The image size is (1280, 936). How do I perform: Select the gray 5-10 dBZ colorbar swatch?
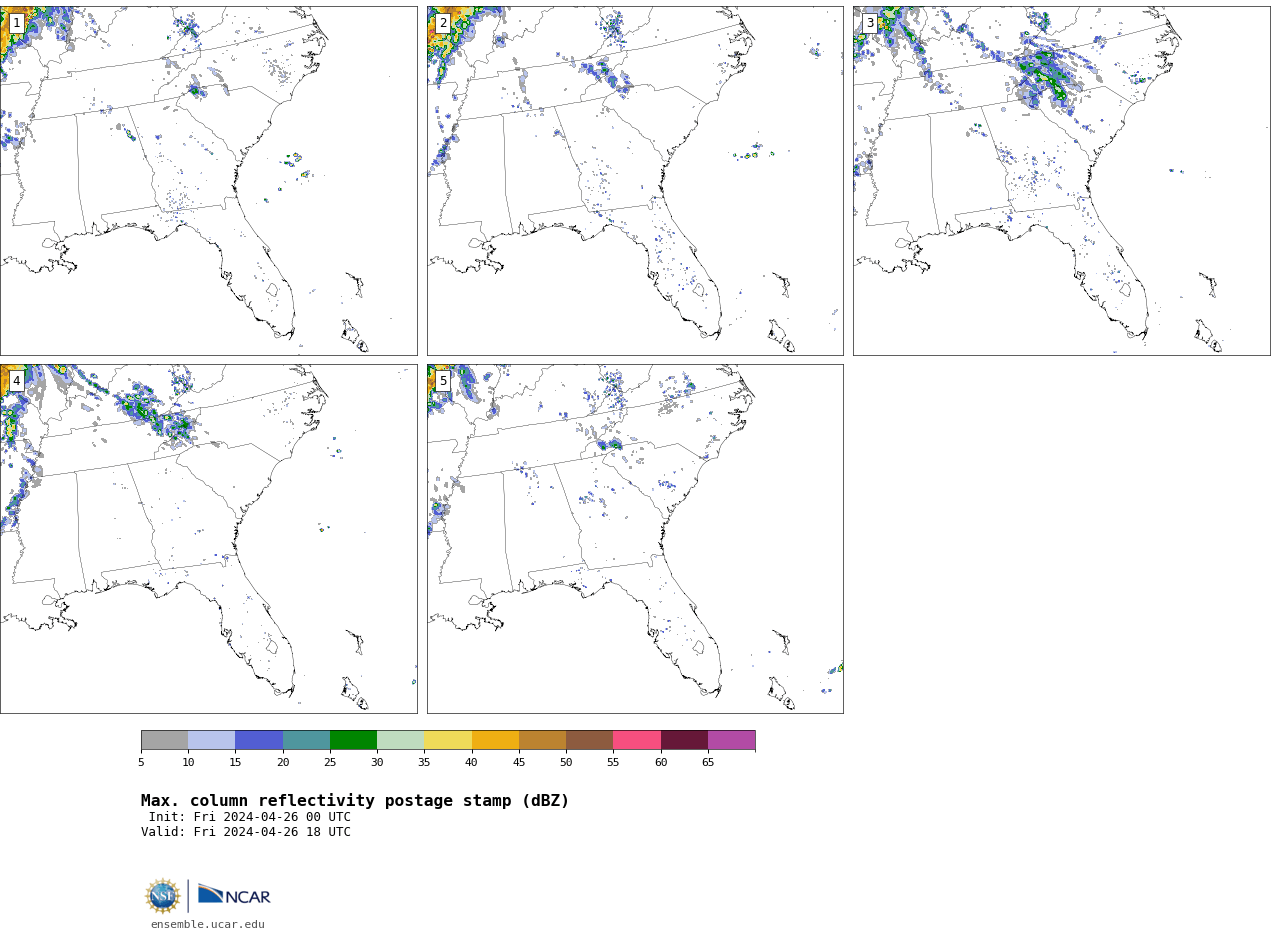(164, 740)
